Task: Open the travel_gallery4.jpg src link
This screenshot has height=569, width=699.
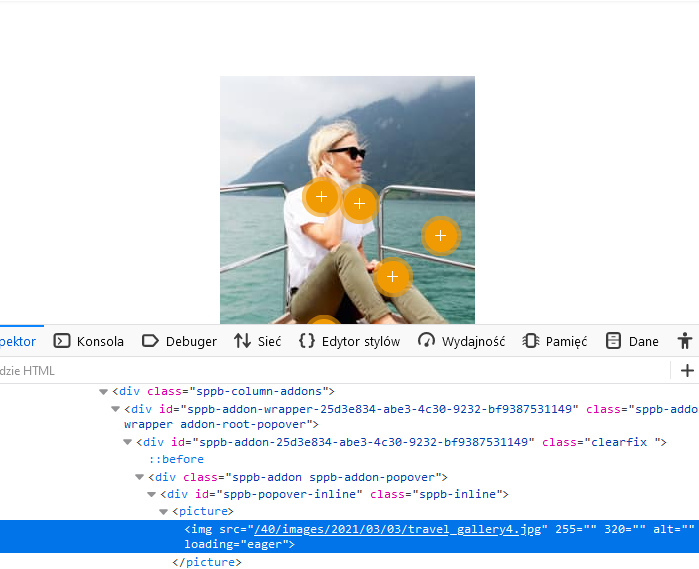Action: click(398, 529)
